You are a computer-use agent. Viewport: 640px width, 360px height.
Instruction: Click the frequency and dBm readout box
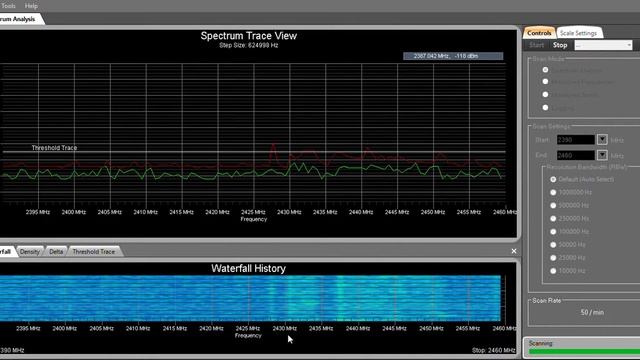(453, 56)
